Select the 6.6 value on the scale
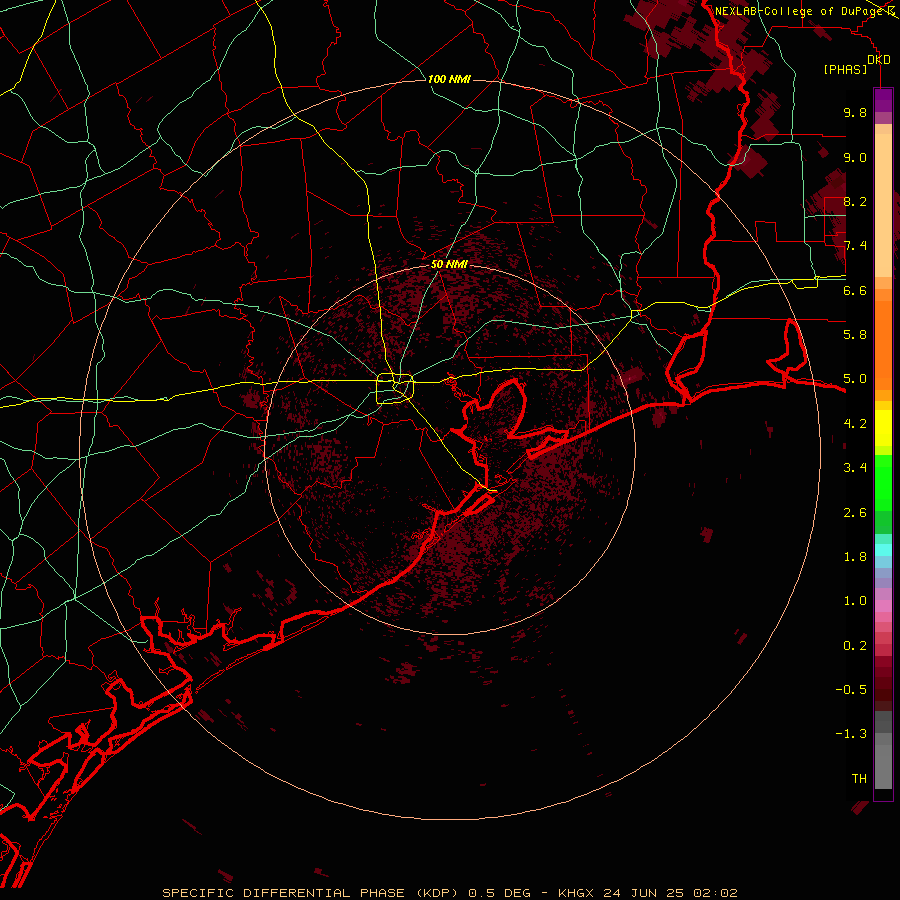 [855, 290]
